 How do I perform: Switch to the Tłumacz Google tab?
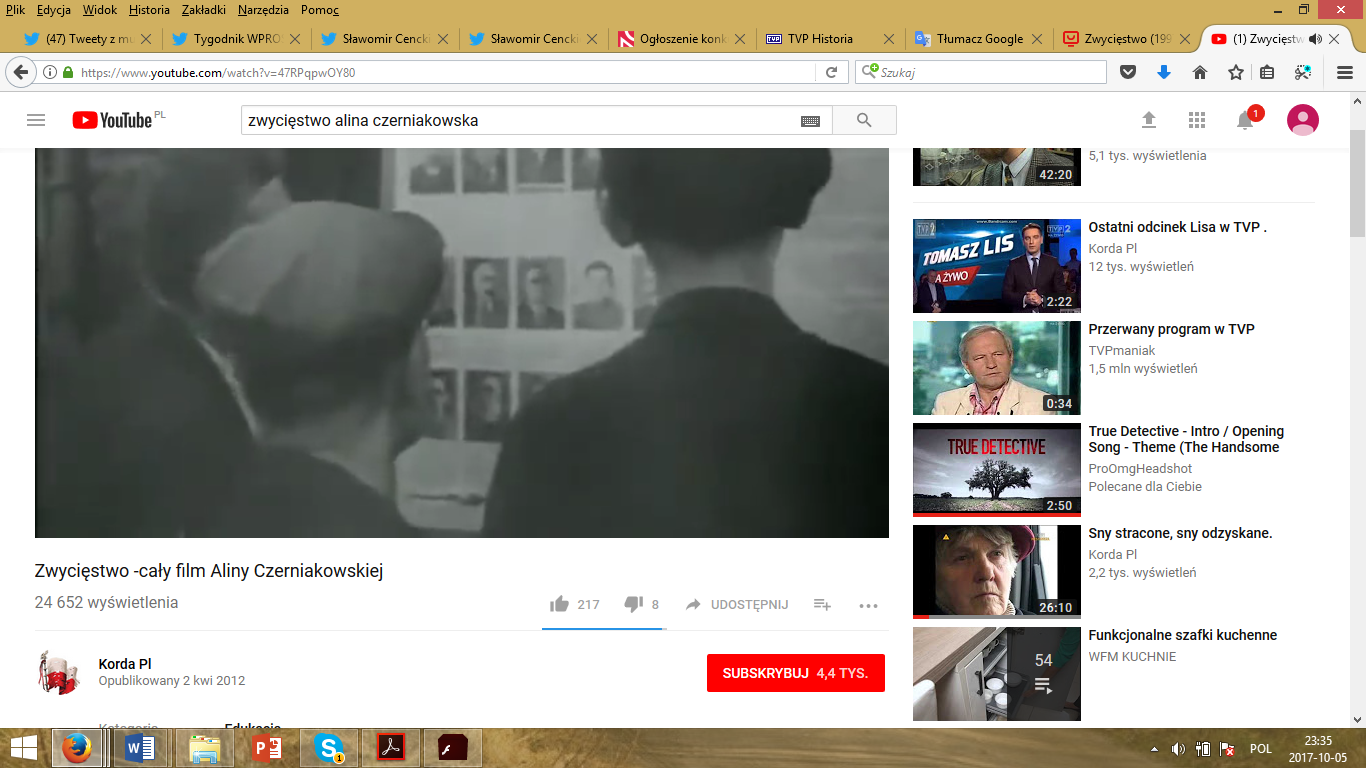(x=977, y=39)
